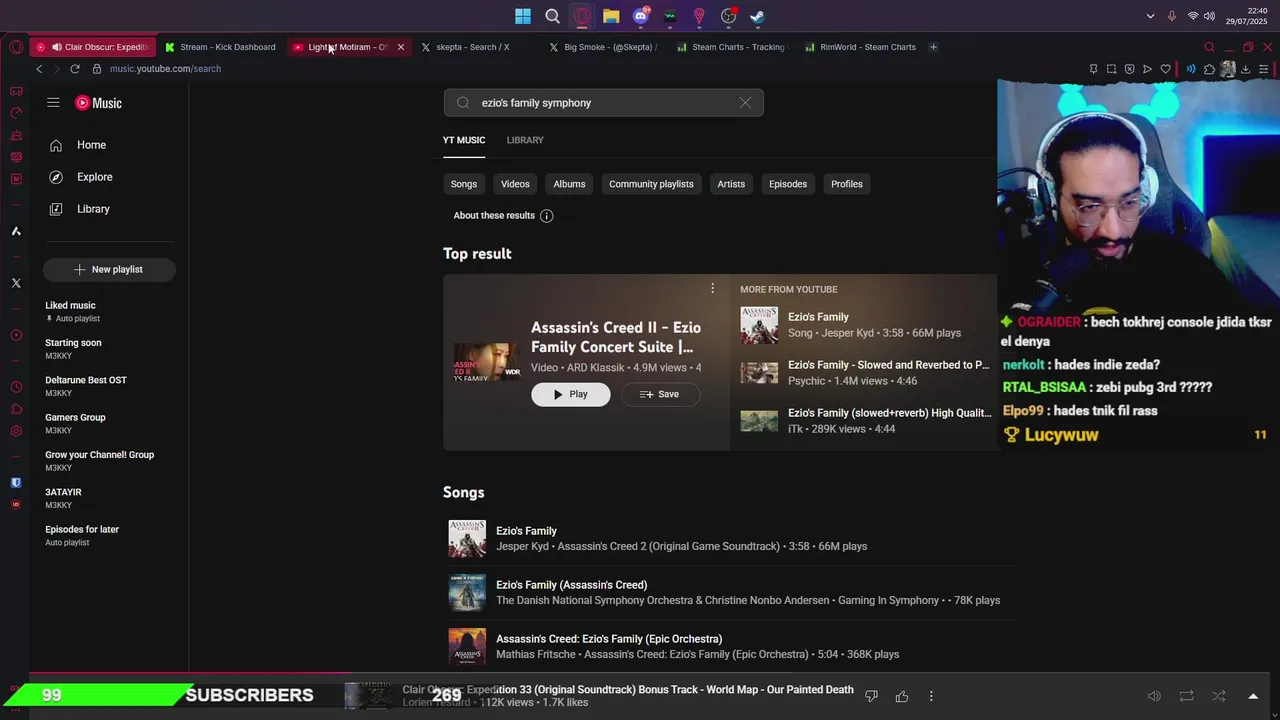
Task: Click in the search text field
Action: point(604,103)
